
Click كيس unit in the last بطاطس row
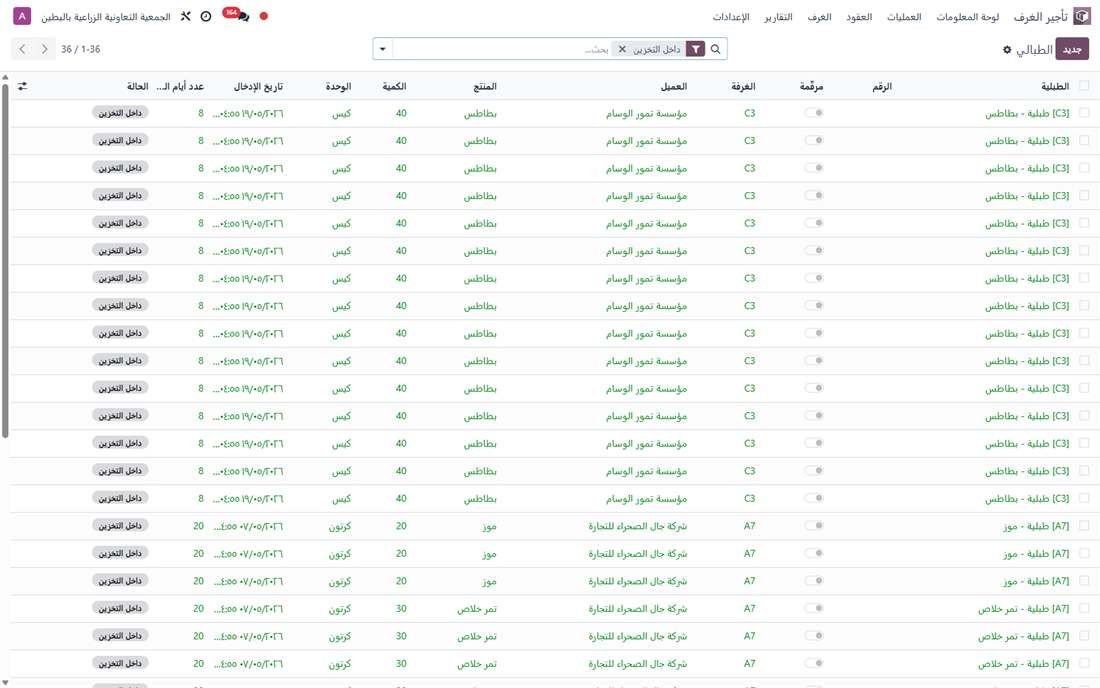[x=341, y=498]
